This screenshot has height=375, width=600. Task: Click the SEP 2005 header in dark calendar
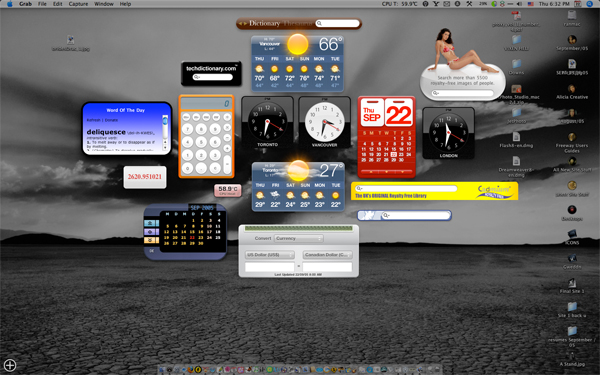pyautogui.click(x=202, y=208)
